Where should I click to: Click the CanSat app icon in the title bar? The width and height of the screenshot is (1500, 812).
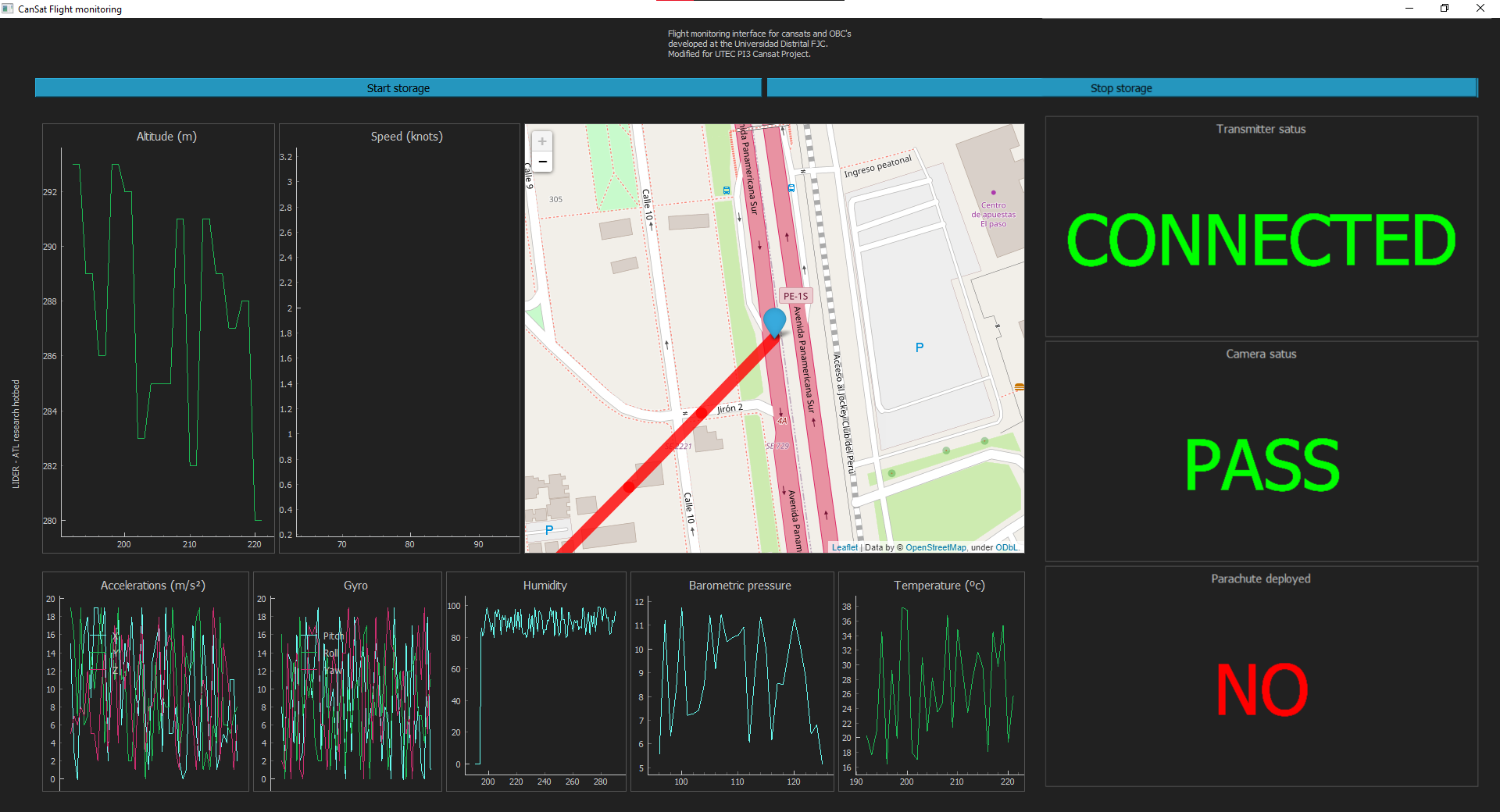point(7,9)
